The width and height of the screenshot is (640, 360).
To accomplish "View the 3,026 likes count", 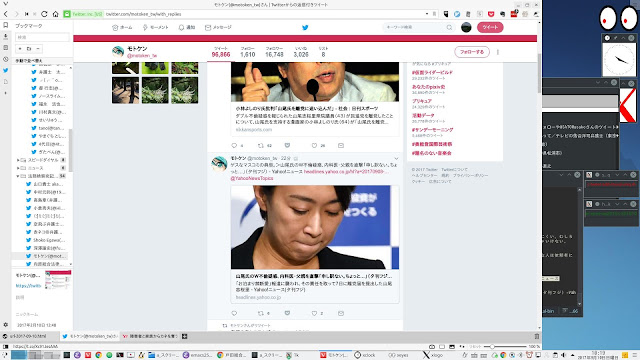I will (x=301, y=52).
